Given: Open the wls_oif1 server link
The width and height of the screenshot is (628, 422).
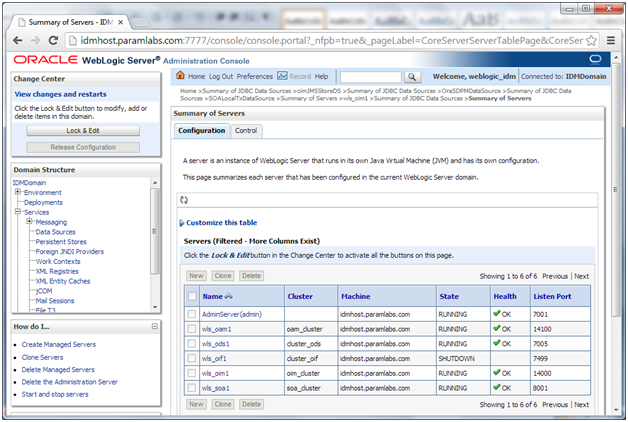Looking at the screenshot, I should click(x=214, y=358).
